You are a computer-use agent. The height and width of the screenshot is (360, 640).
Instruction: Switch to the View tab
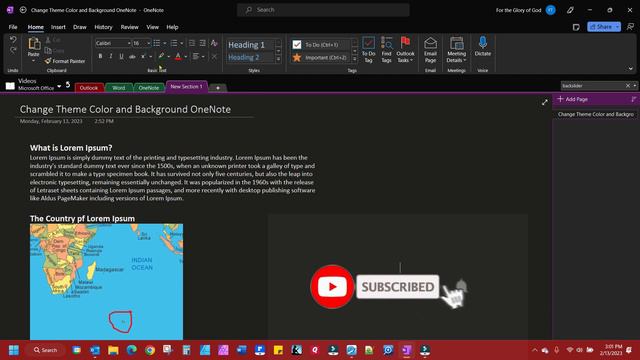click(152, 27)
